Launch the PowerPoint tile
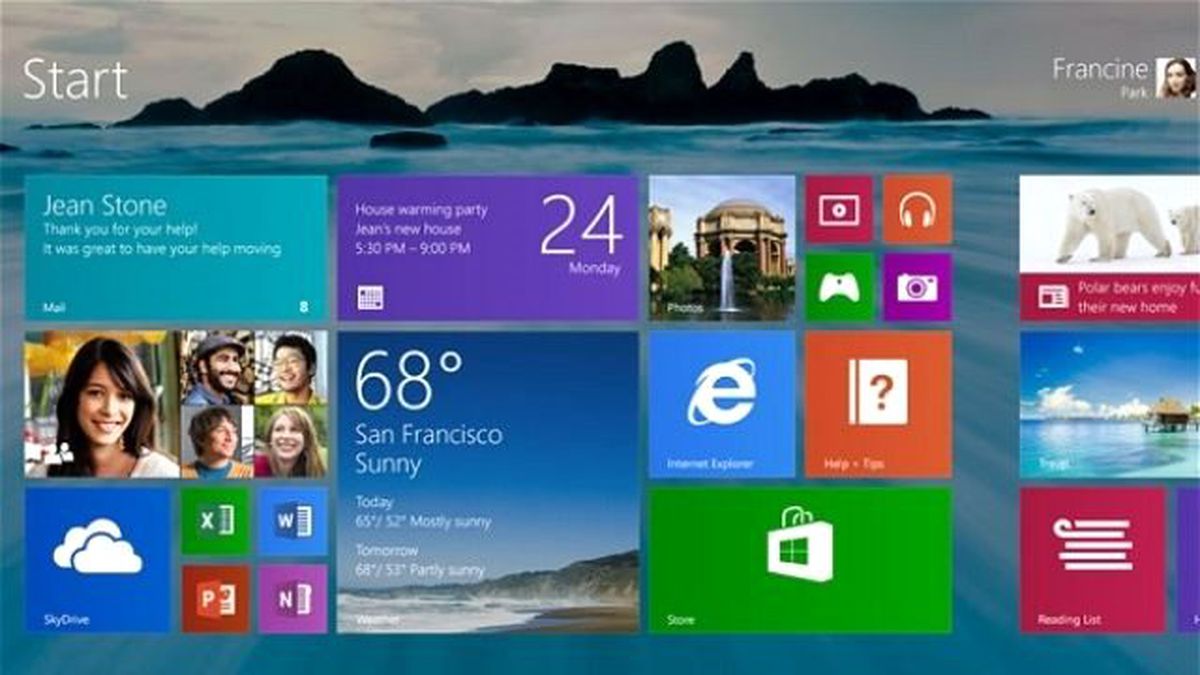The image size is (1200, 675). coord(215,599)
